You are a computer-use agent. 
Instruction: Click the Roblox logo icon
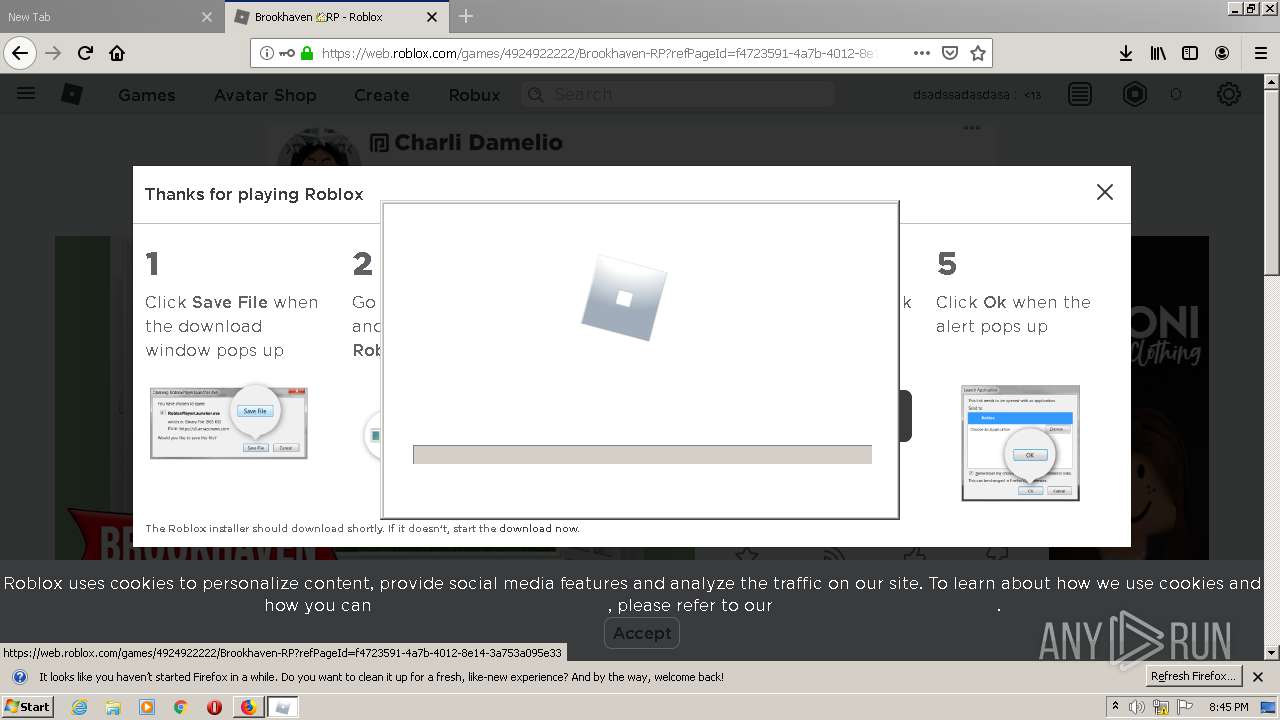(72, 94)
